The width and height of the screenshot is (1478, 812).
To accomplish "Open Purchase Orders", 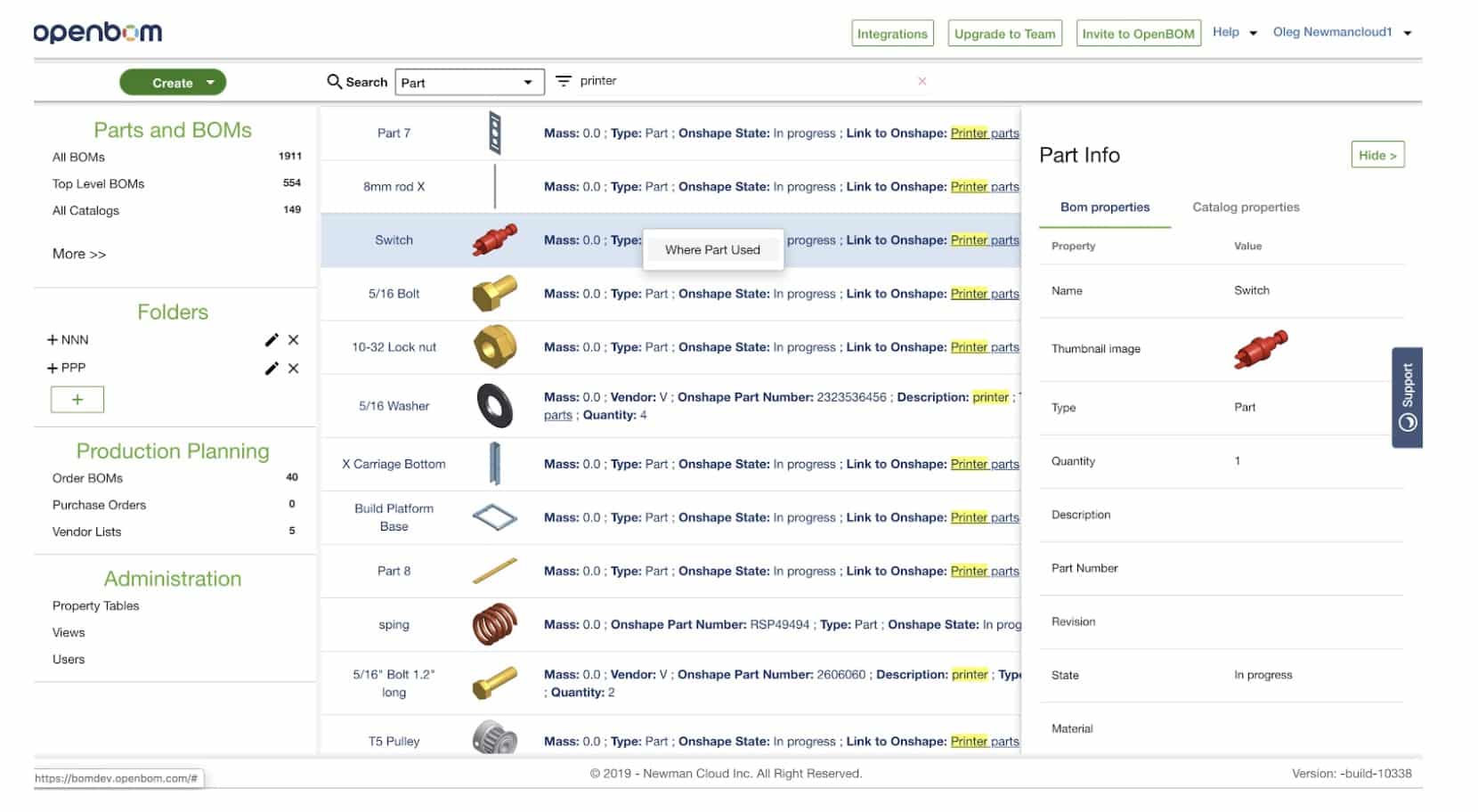I will click(x=99, y=505).
